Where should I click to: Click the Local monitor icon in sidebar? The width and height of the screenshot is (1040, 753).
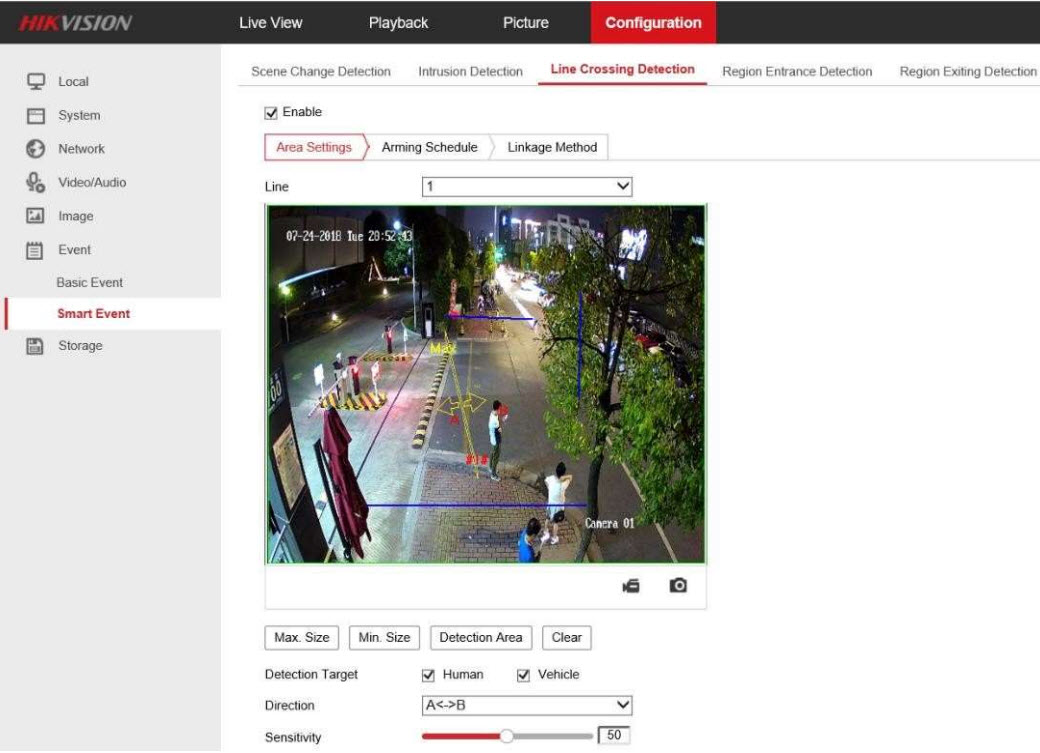pyautogui.click(x=35, y=82)
